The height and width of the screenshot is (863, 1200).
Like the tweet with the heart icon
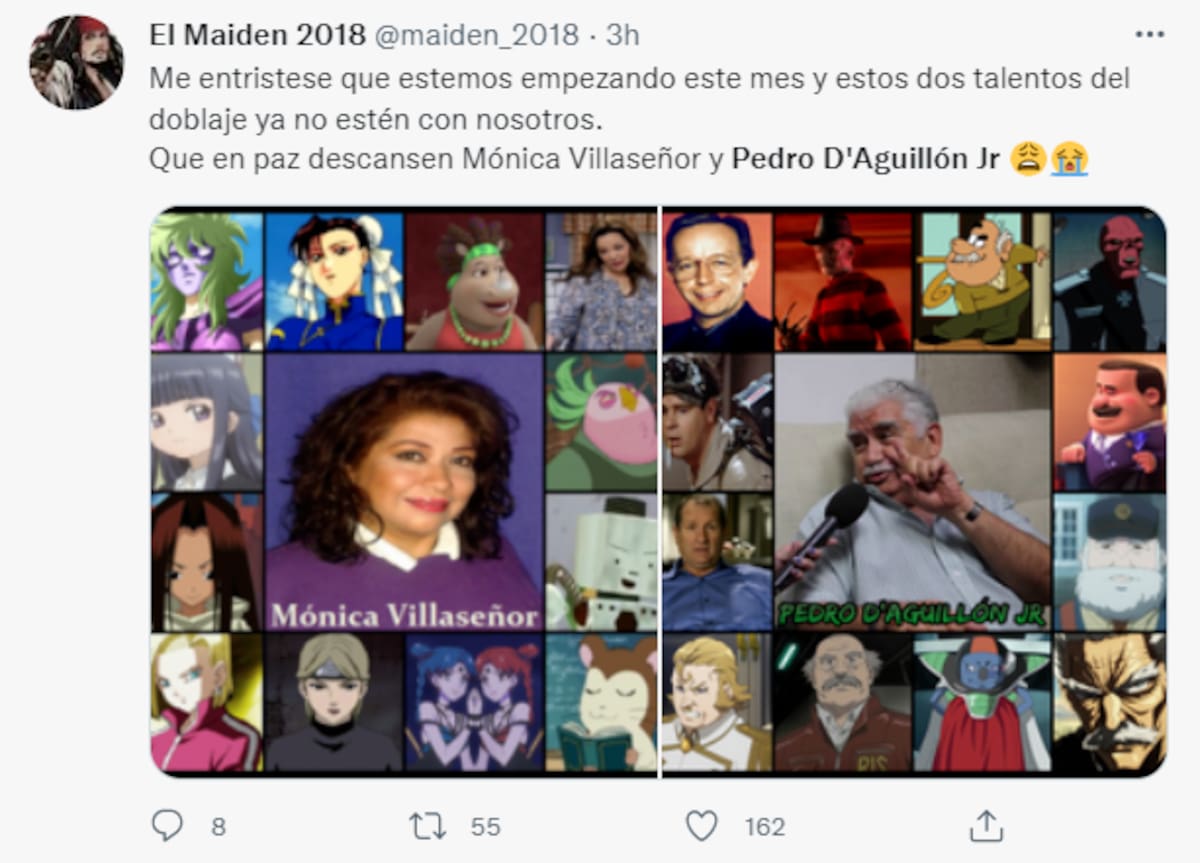(x=702, y=826)
